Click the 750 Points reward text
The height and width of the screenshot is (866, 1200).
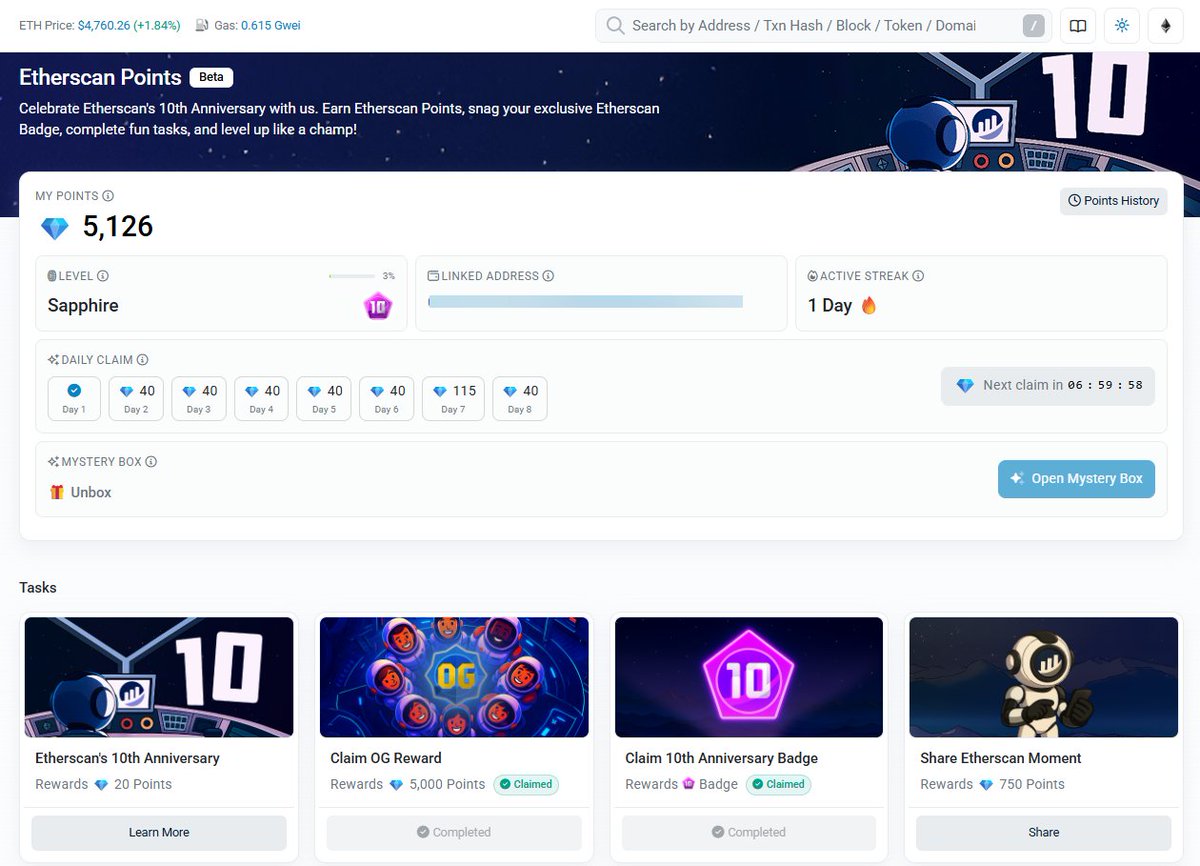[1032, 785]
